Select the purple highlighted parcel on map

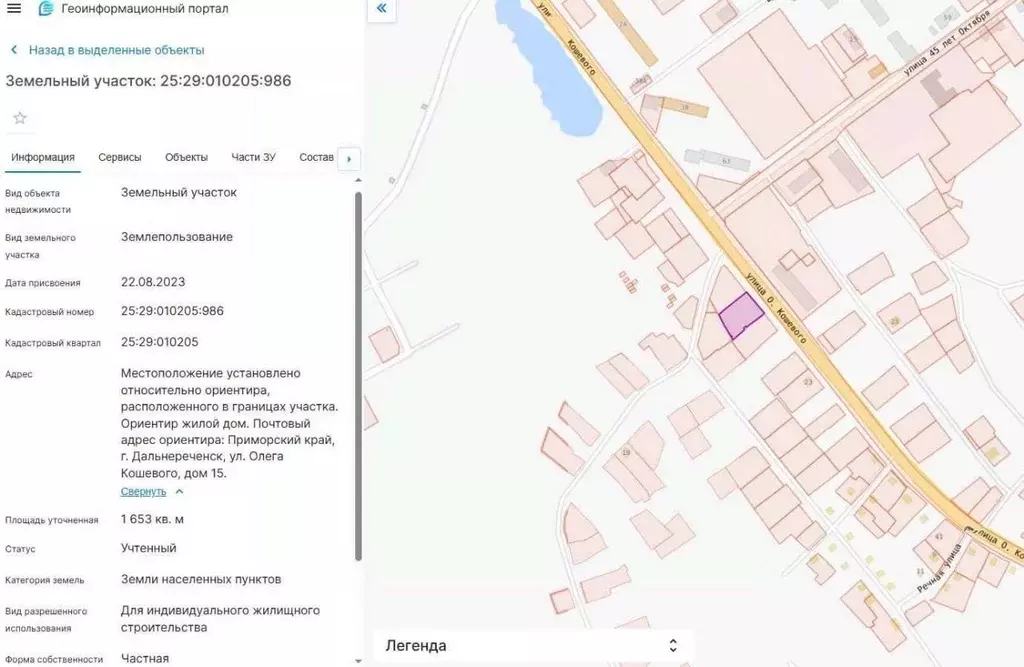pyautogui.click(x=740, y=317)
